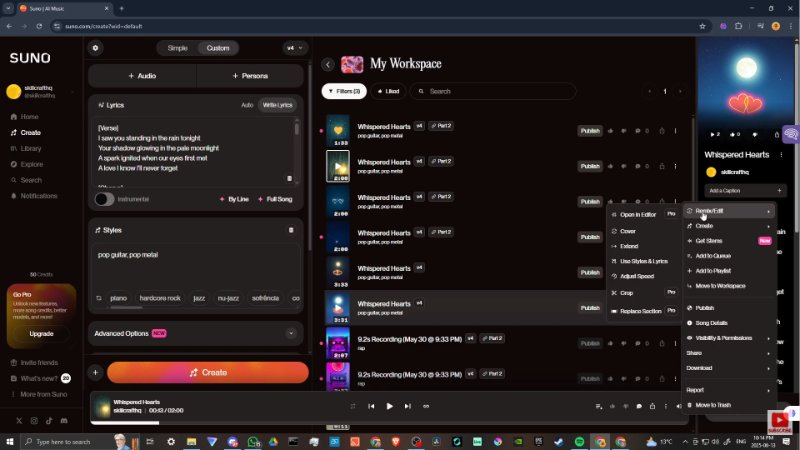Open the create panel settings gear
Viewport: 800px width, 450px height.
coord(96,47)
